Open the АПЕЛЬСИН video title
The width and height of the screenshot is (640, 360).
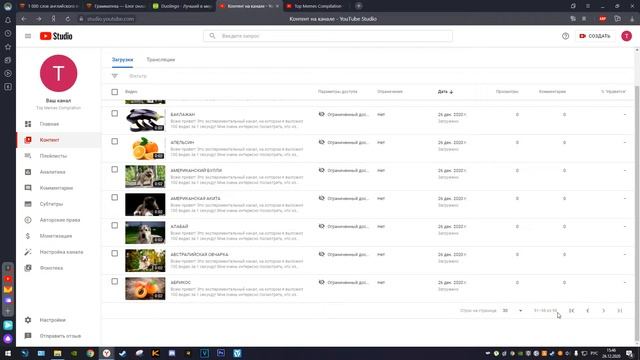pos(182,142)
